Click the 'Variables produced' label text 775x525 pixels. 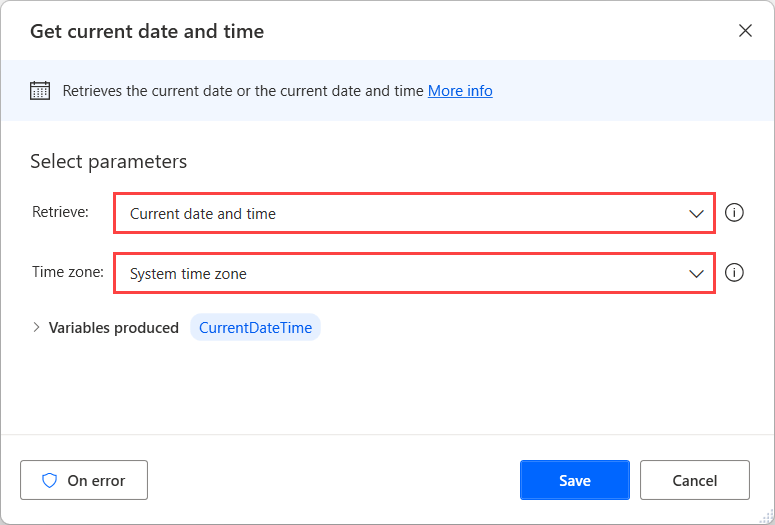(x=113, y=328)
